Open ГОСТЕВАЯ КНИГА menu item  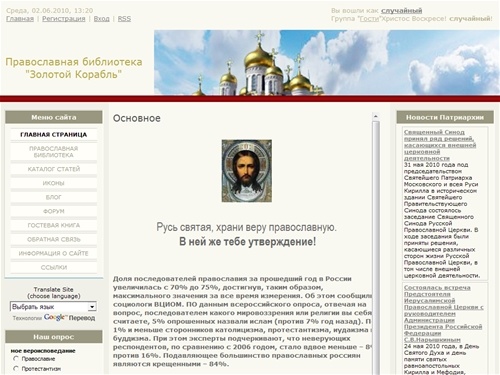point(54,225)
